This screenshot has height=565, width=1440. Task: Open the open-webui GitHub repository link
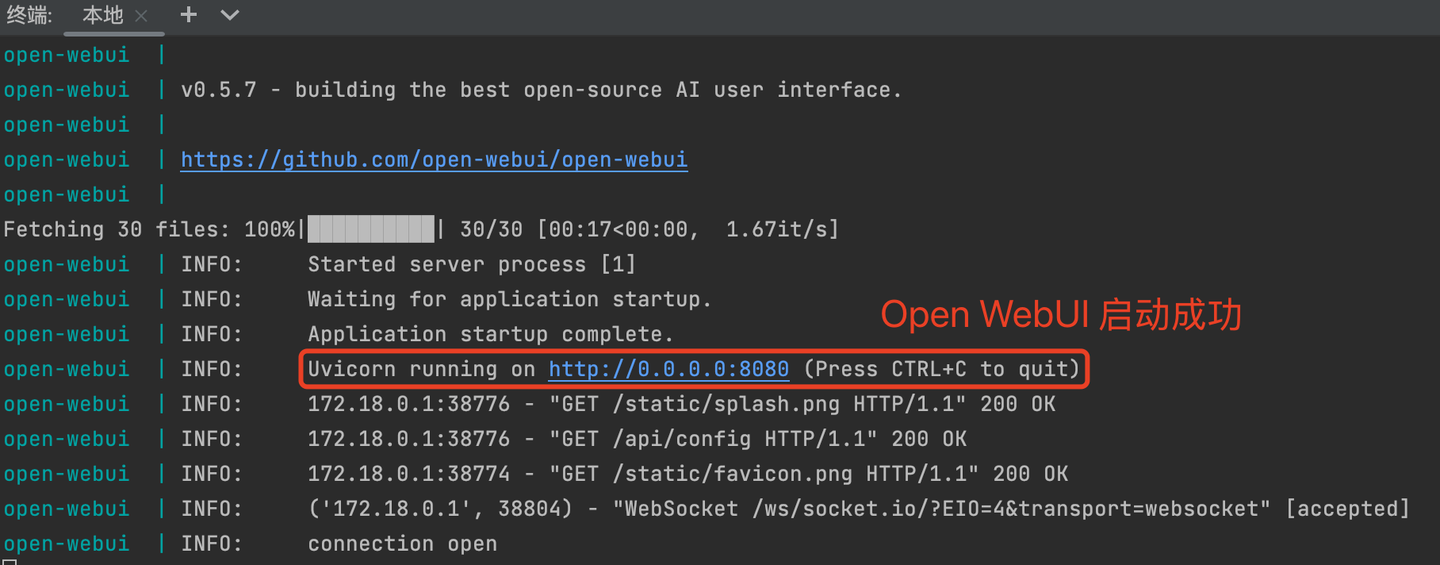[x=434, y=160]
